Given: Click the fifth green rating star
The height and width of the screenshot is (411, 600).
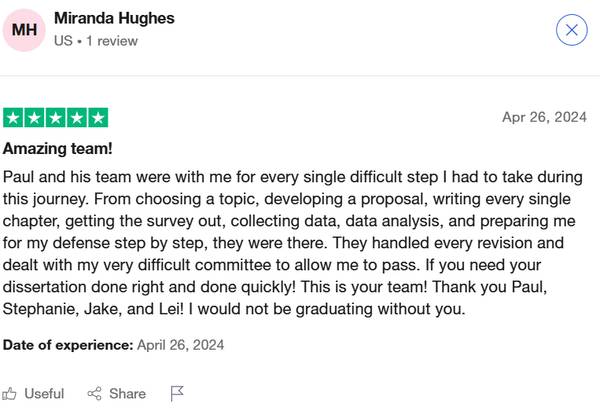Looking at the screenshot, I should [x=98, y=118].
